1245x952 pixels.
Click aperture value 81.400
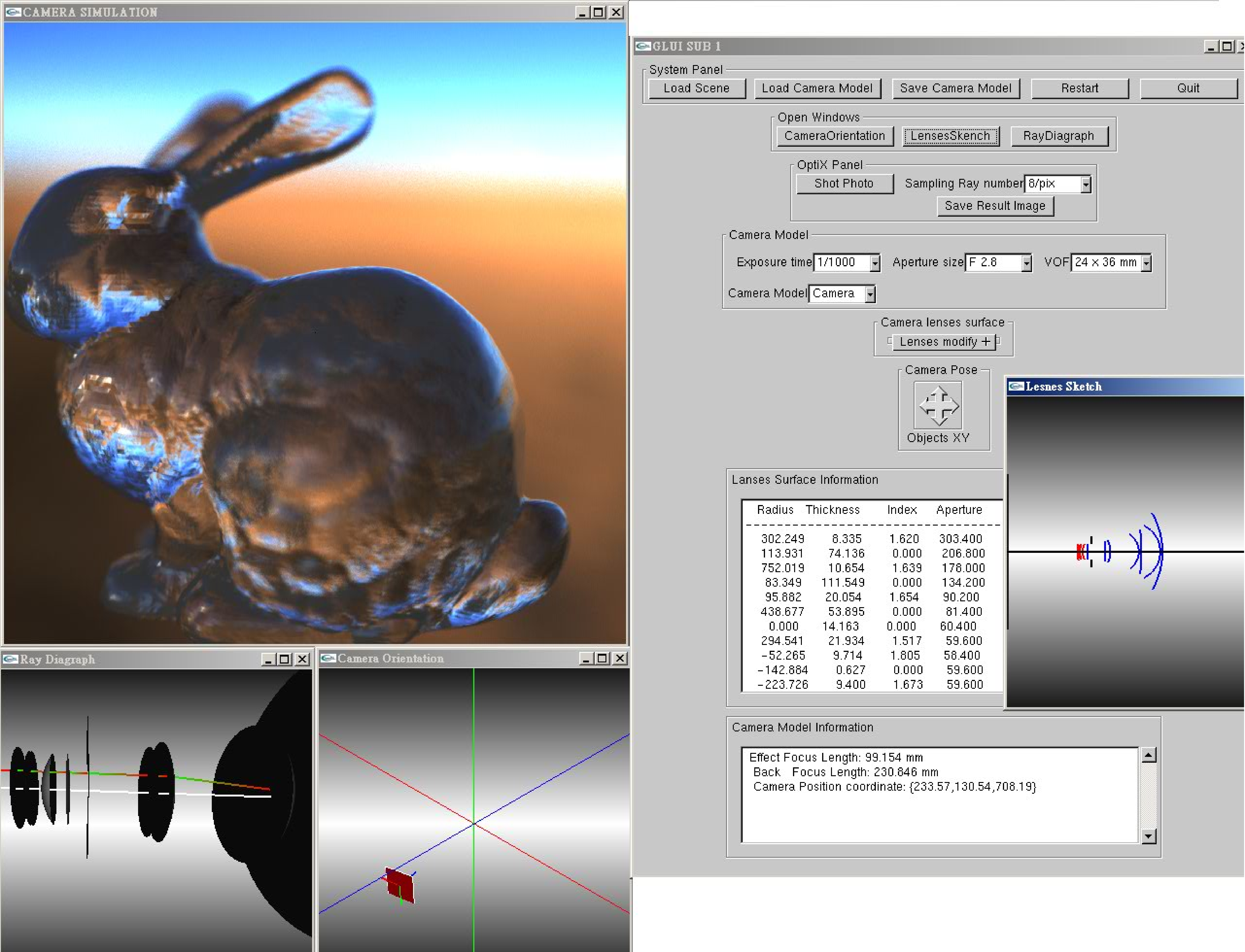click(964, 612)
